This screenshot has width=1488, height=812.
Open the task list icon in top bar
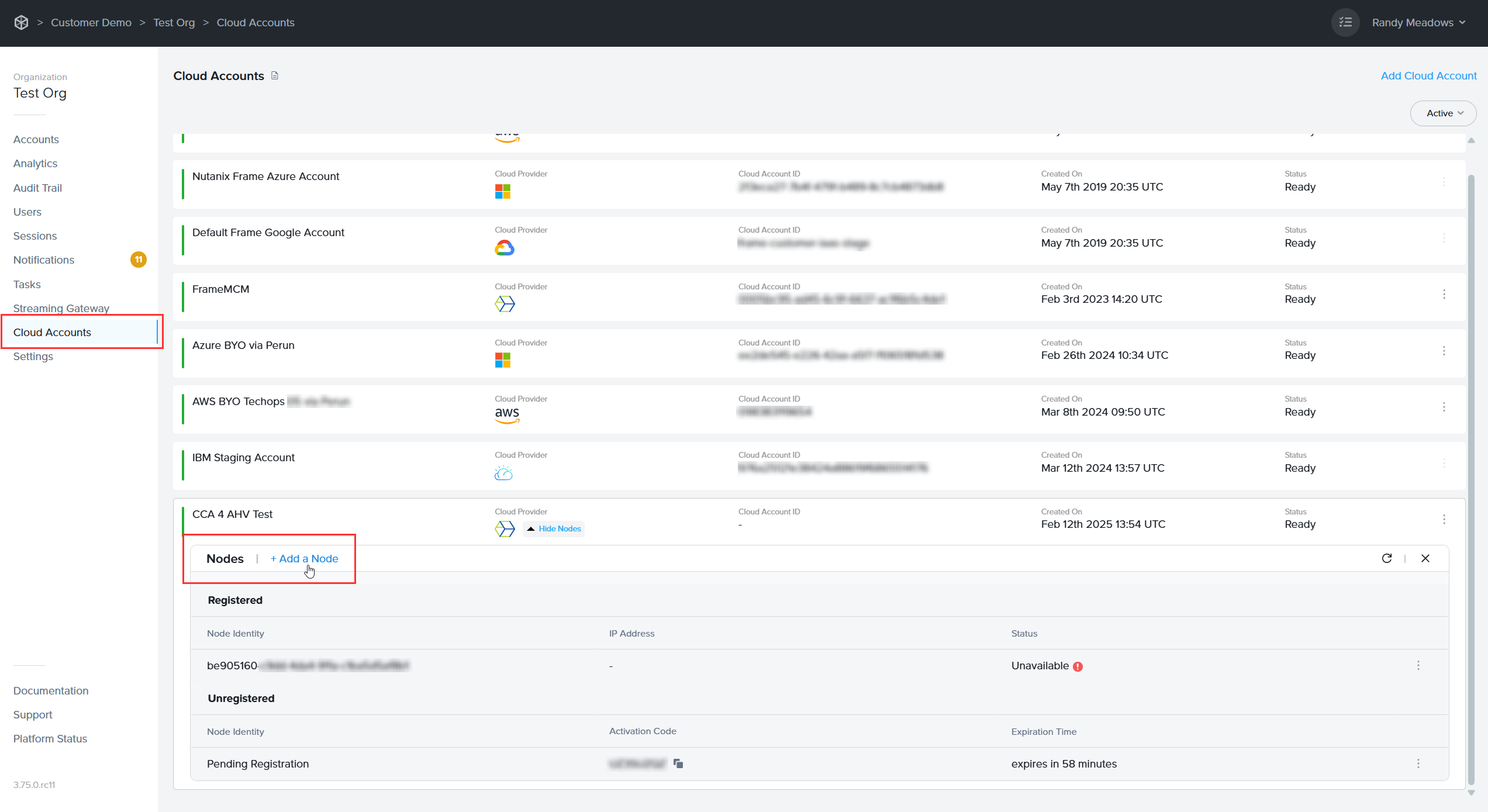pos(1345,22)
